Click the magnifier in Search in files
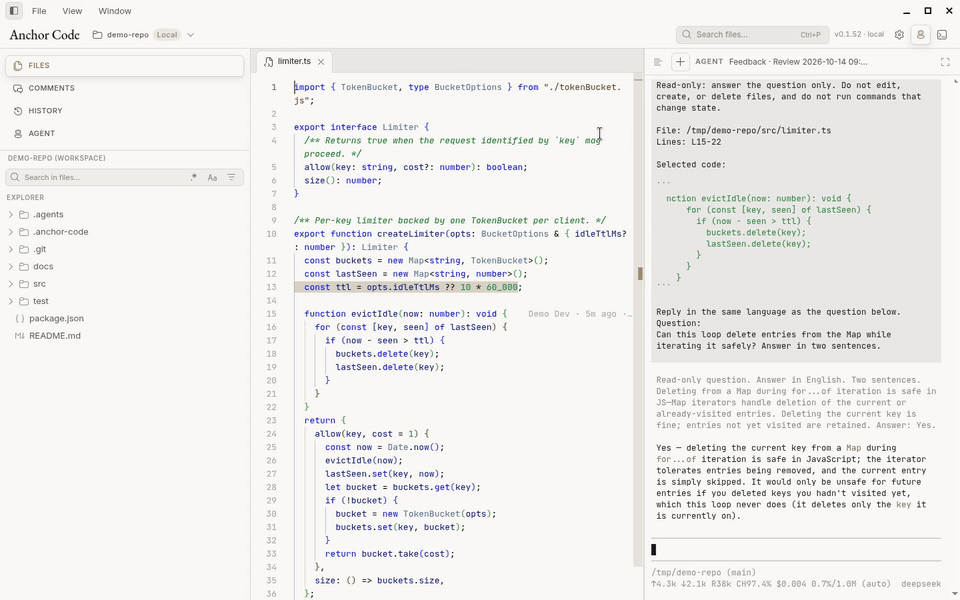 (15, 178)
